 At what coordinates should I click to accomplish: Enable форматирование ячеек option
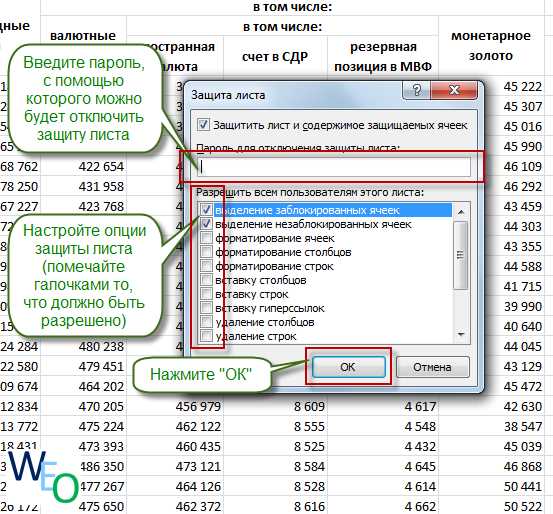[x=206, y=238]
